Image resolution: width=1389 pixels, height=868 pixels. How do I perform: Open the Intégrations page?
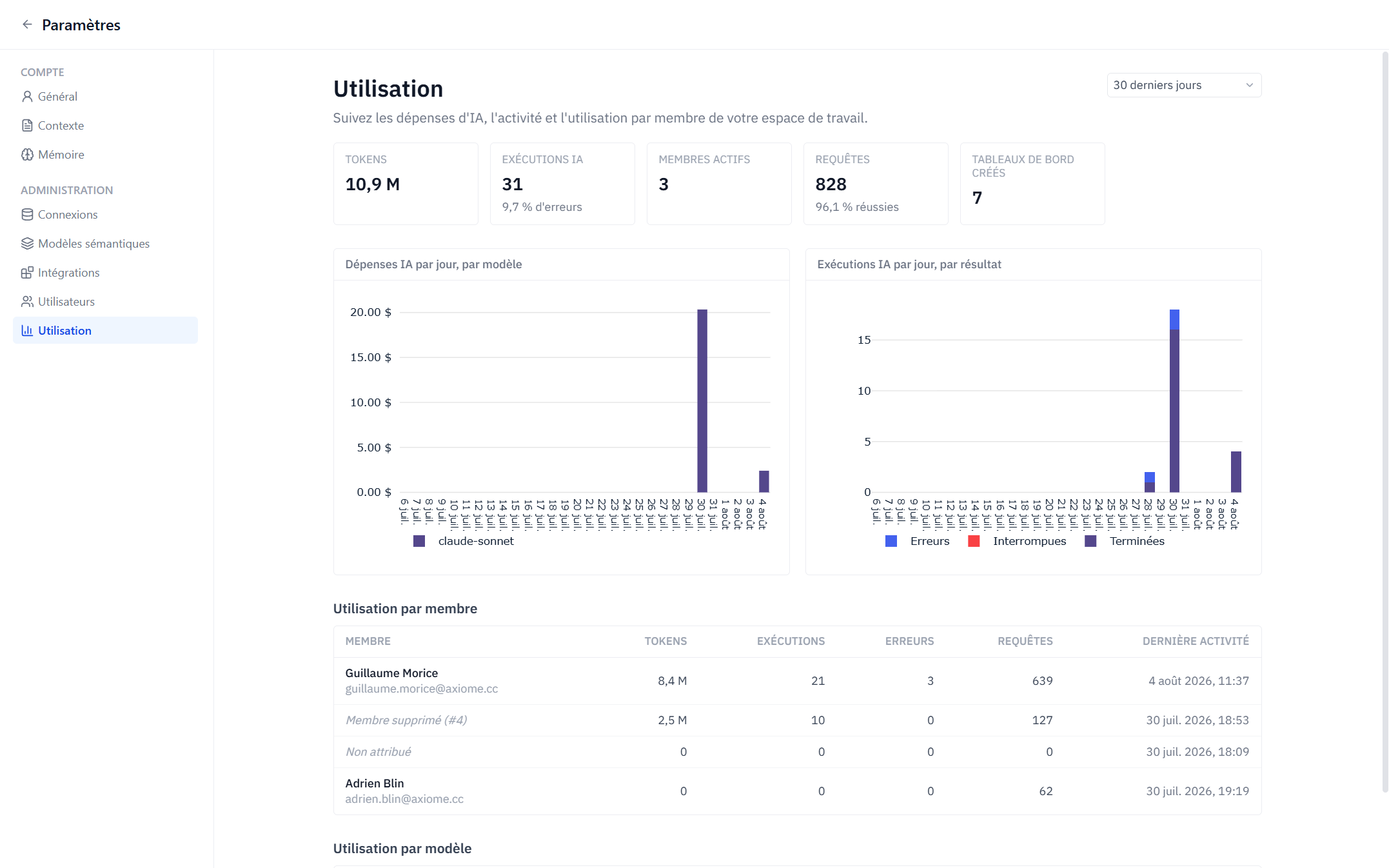[x=105, y=273]
